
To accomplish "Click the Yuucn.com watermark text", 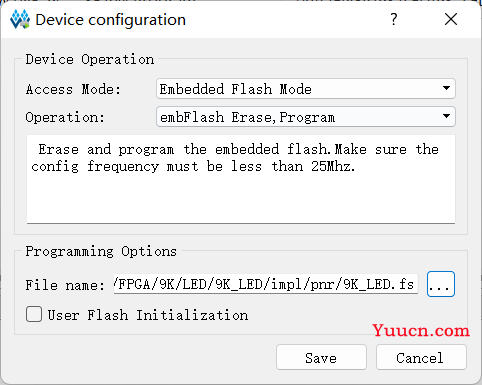I will pyautogui.click(x=421, y=330).
